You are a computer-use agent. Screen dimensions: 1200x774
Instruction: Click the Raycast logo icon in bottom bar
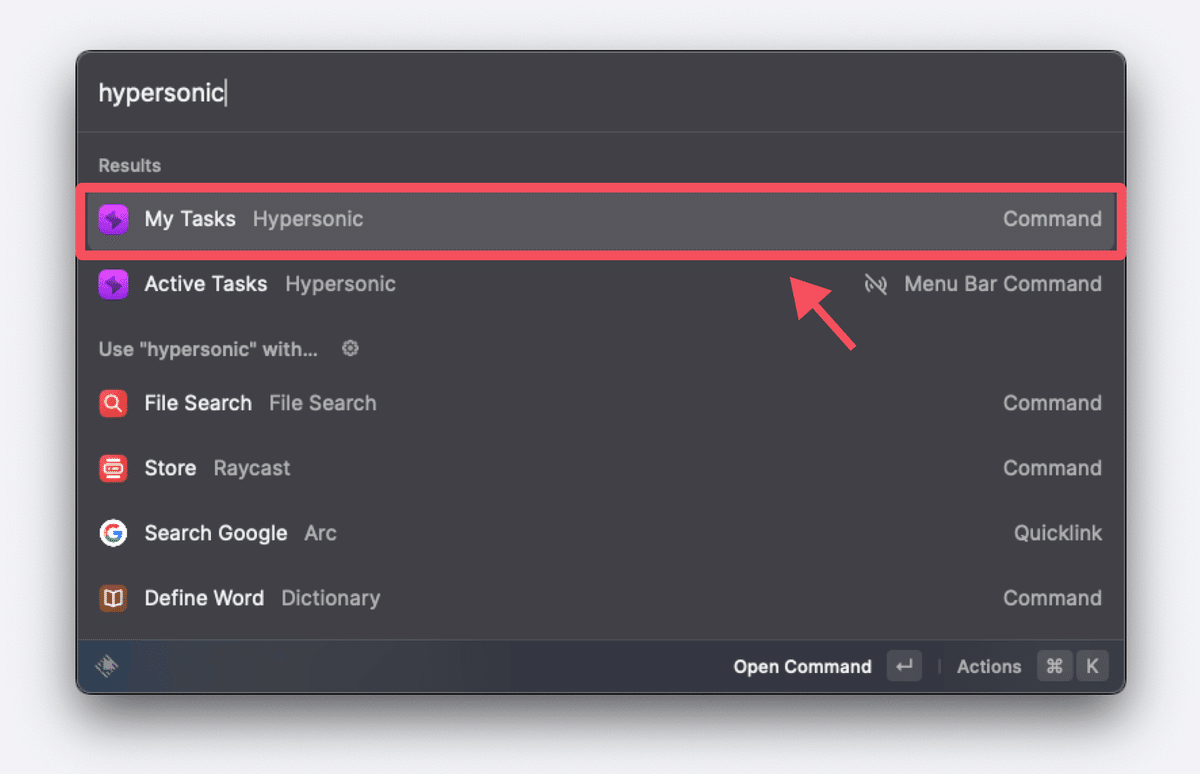pyautogui.click(x=108, y=666)
